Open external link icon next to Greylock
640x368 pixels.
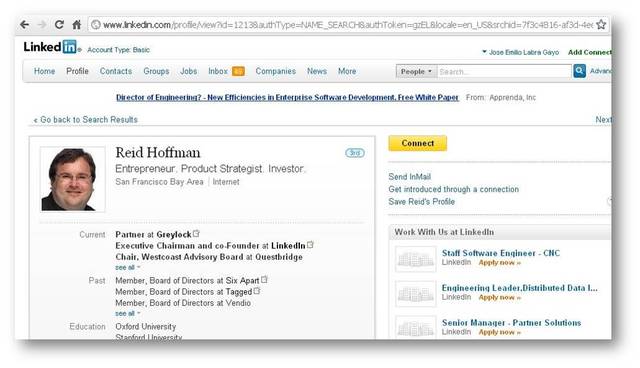point(196,234)
